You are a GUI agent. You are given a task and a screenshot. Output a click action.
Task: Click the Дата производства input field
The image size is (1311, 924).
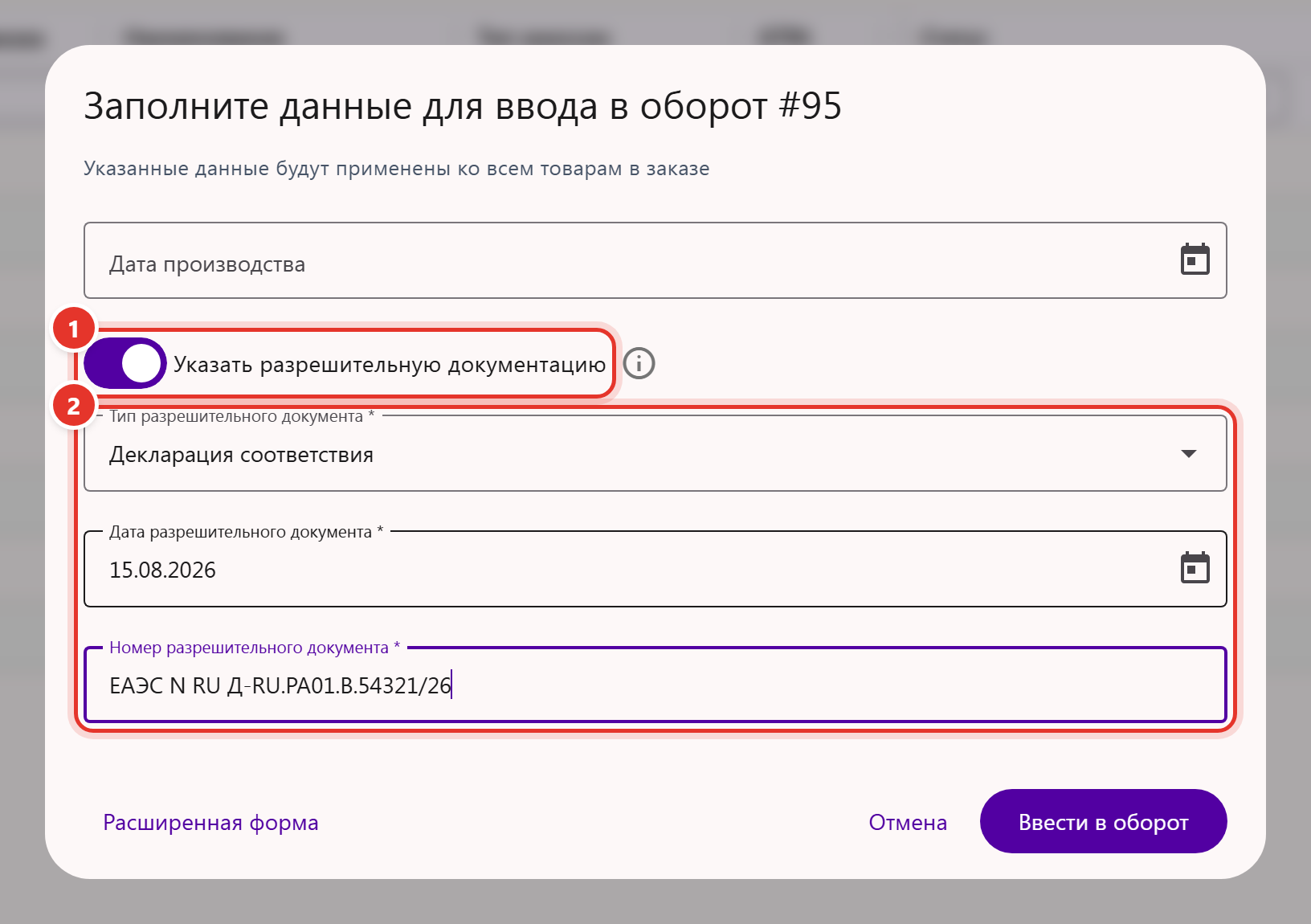pyautogui.click(x=655, y=260)
